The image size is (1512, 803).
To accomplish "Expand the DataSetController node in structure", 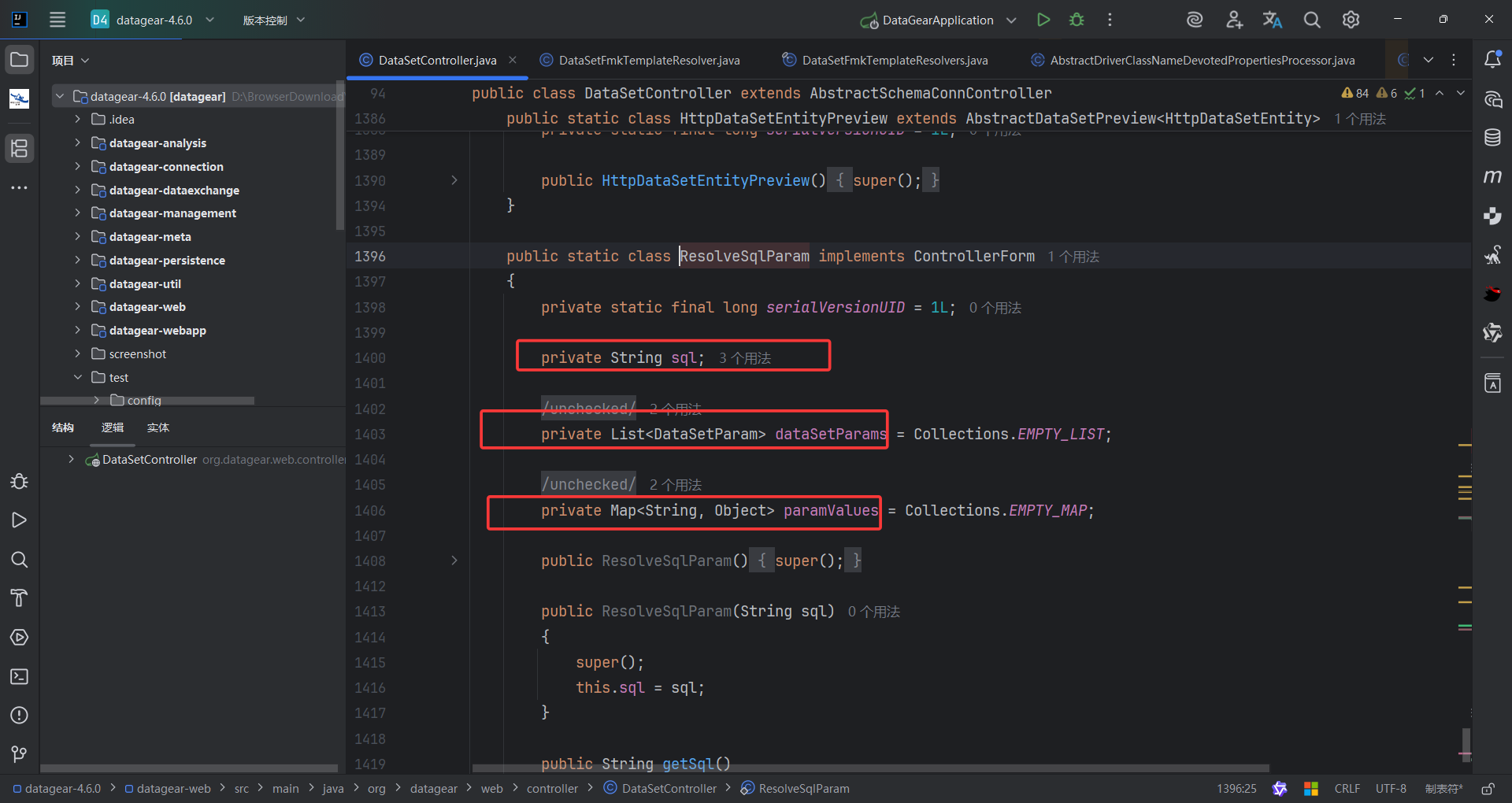I will click(71, 459).
